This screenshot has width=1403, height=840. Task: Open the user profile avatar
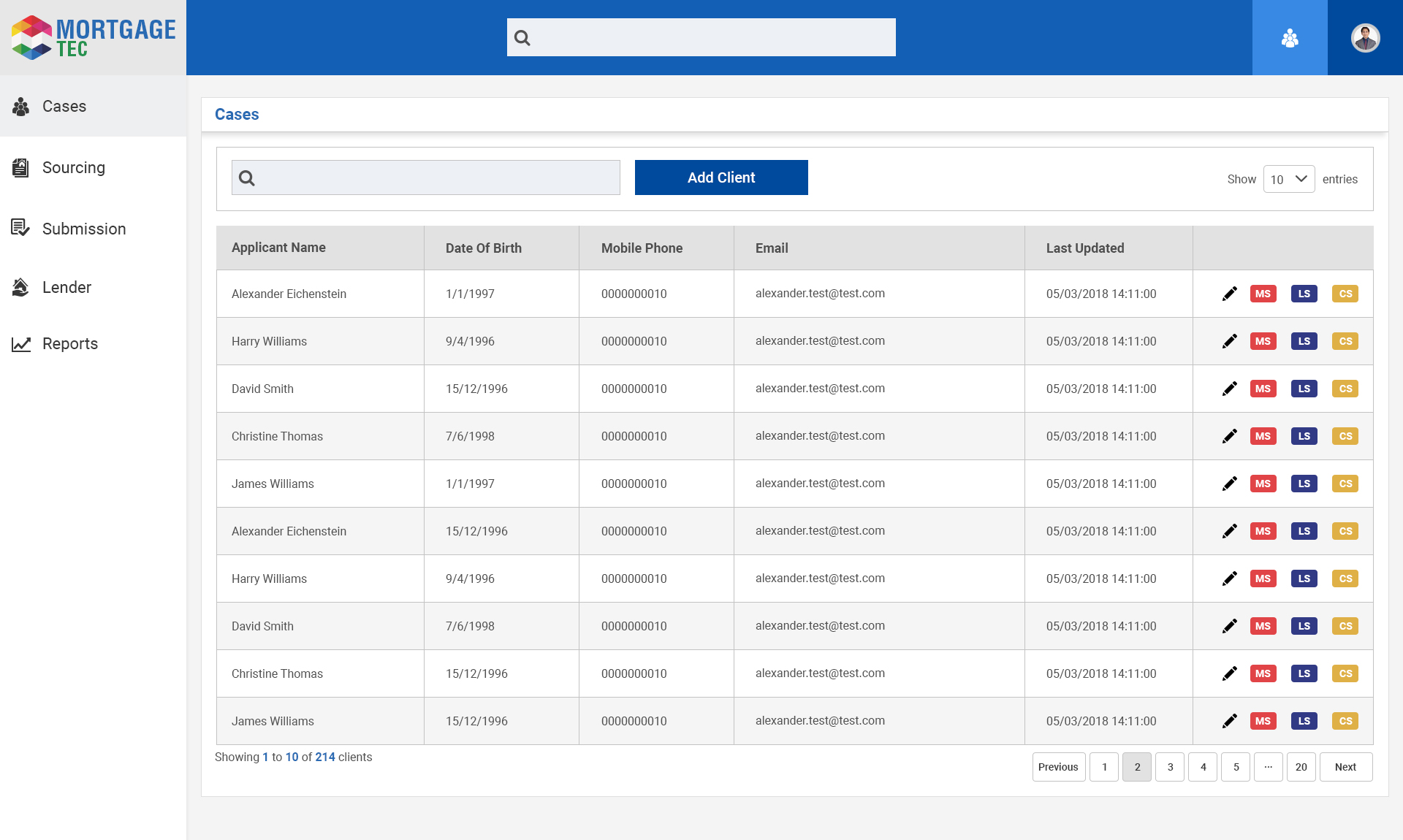pos(1365,38)
